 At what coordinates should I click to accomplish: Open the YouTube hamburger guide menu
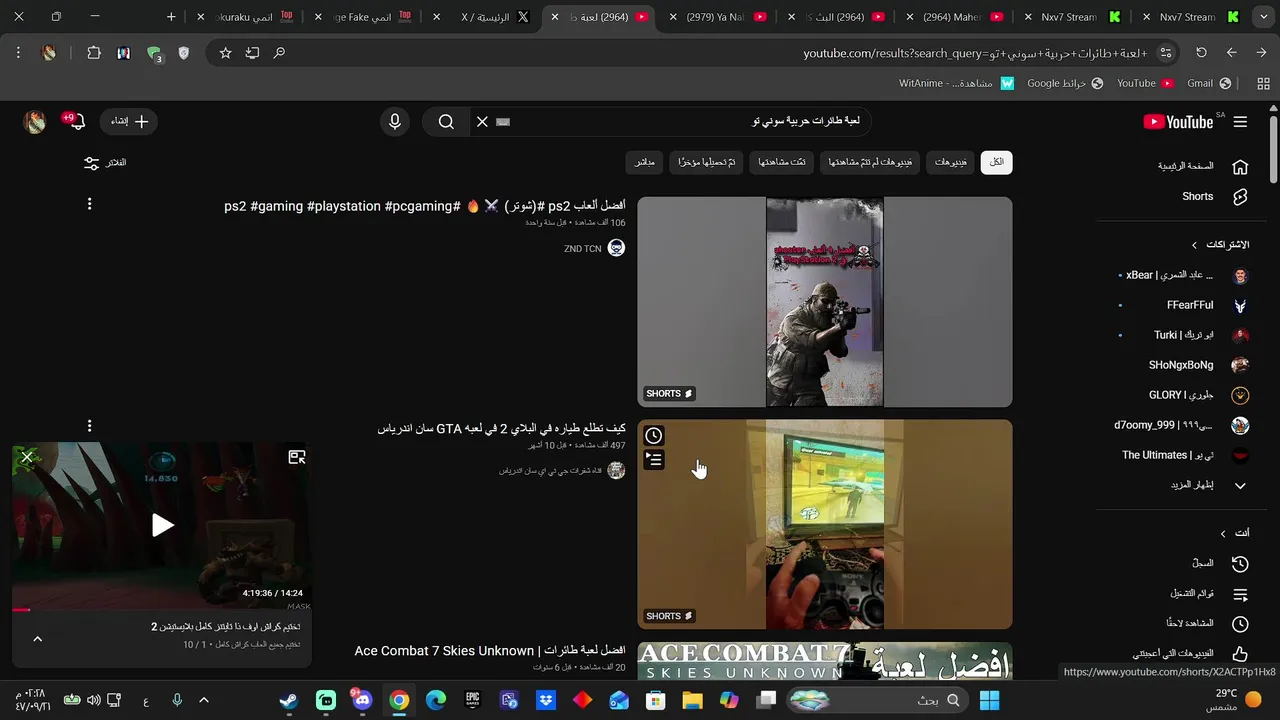(1240, 122)
